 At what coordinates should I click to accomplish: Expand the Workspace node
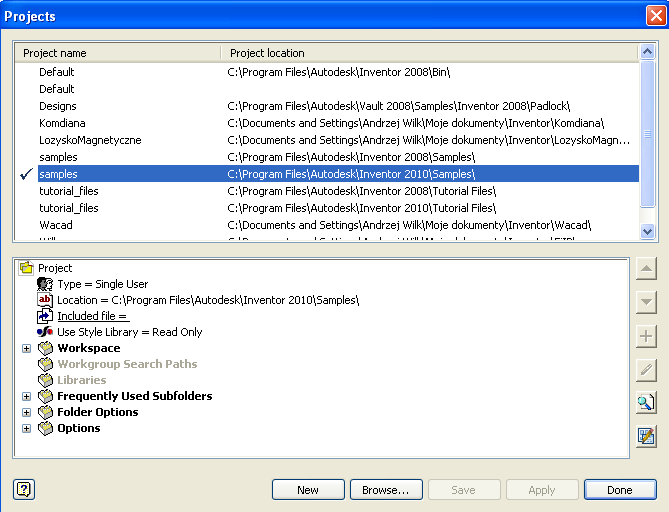point(26,349)
